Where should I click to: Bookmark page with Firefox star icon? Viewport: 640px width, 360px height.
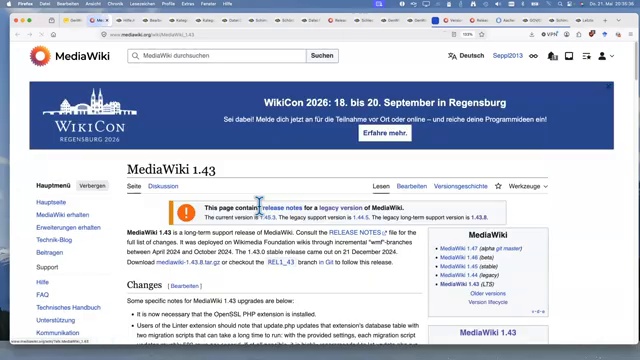click(x=482, y=35)
